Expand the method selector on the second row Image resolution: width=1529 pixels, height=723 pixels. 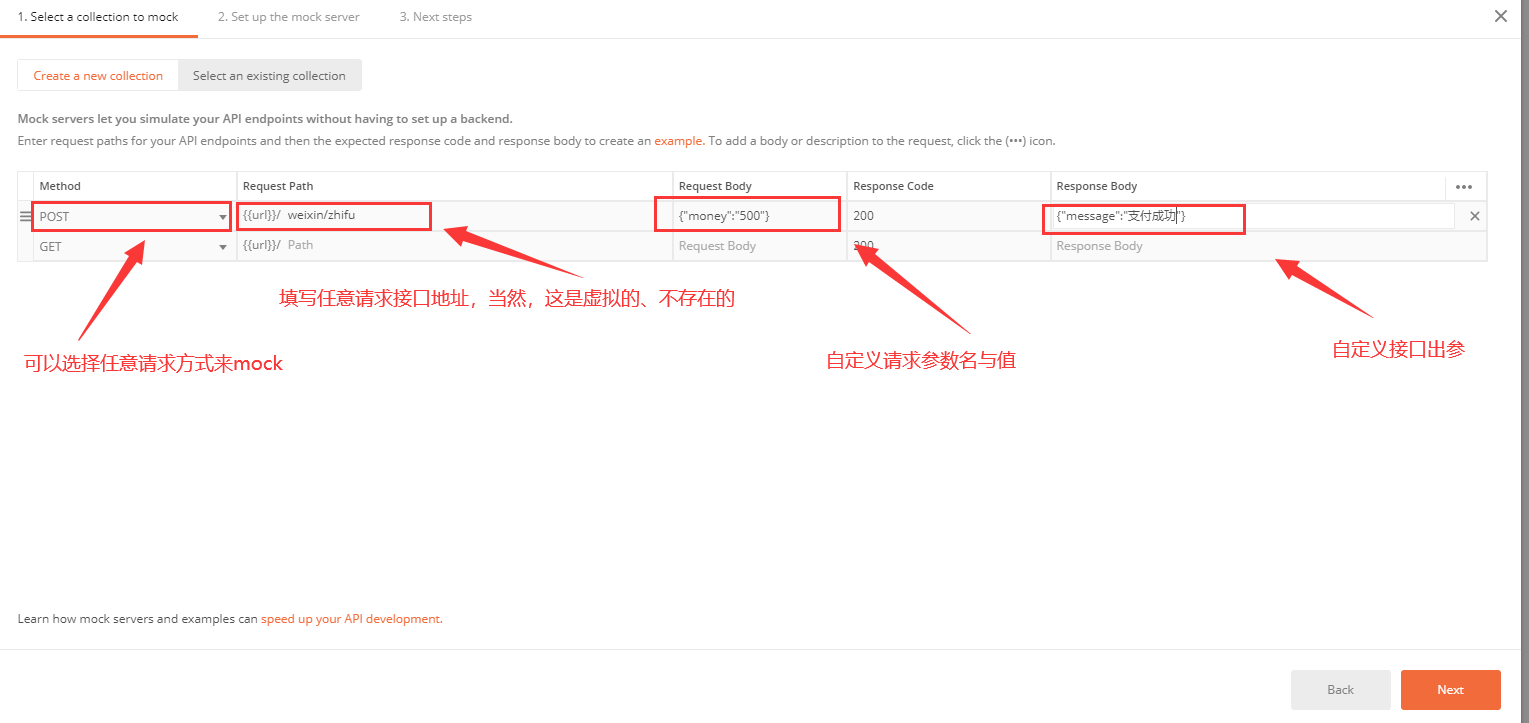point(224,246)
